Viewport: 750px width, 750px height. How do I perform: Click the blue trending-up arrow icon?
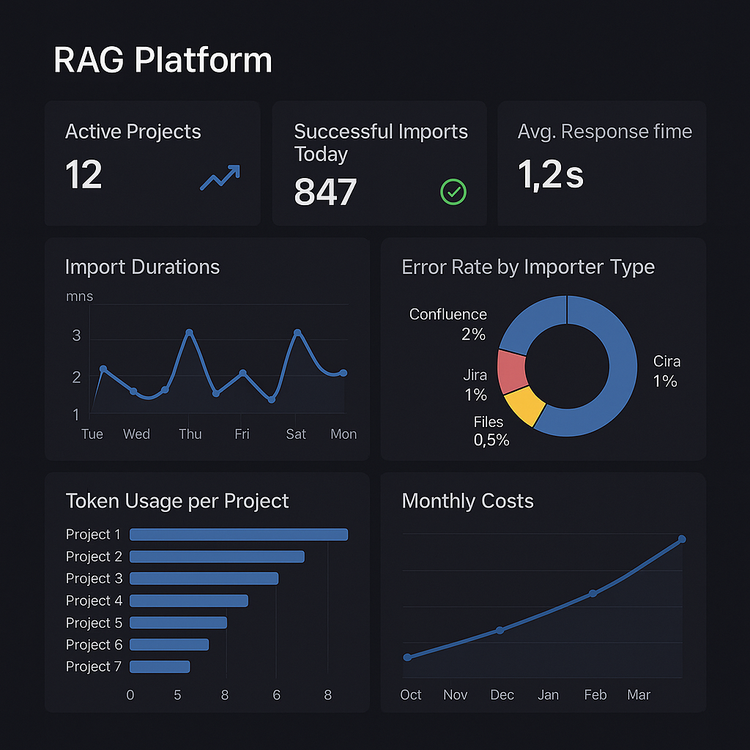(220, 179)
